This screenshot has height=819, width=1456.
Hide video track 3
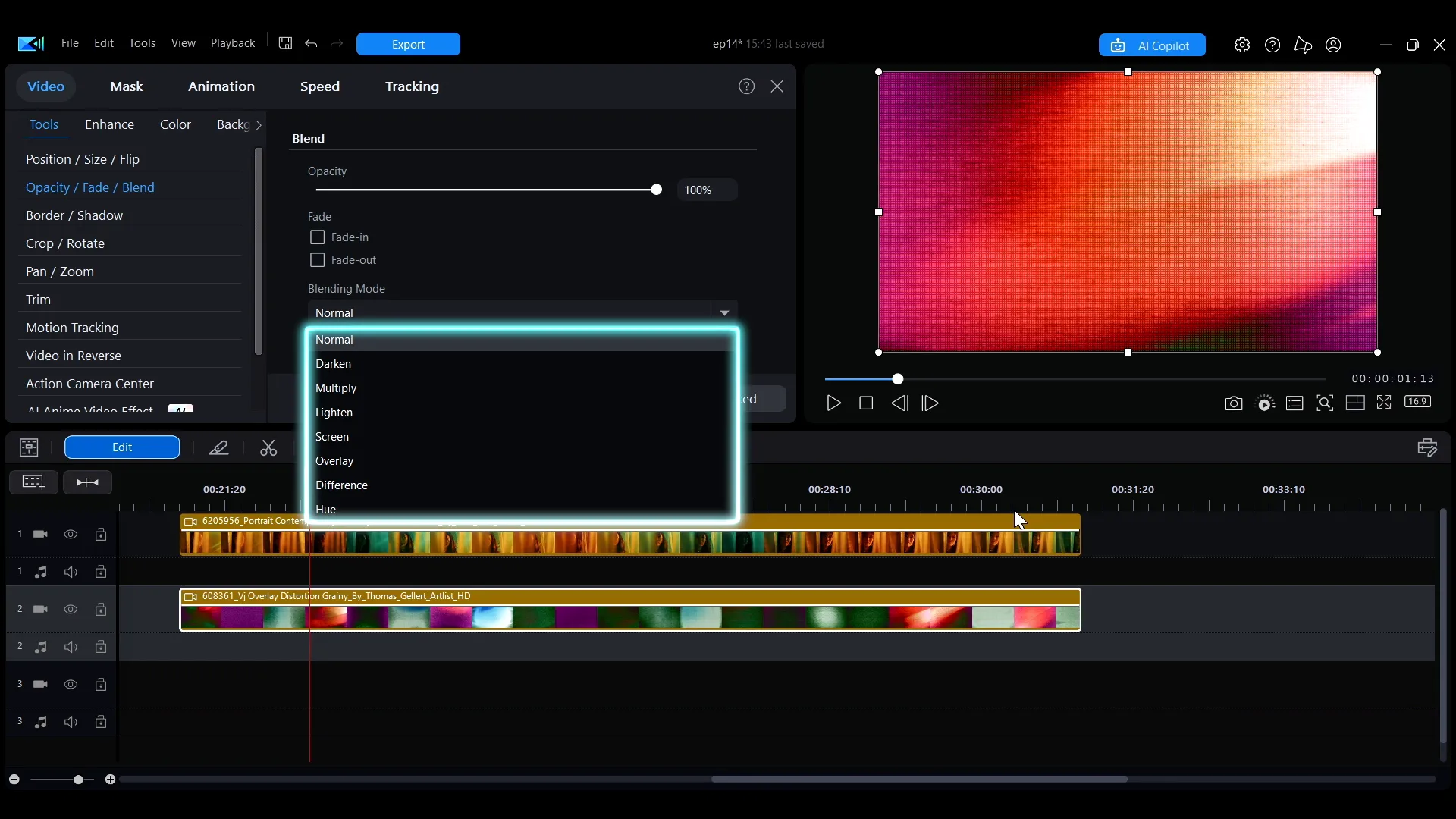pos(71,685)
